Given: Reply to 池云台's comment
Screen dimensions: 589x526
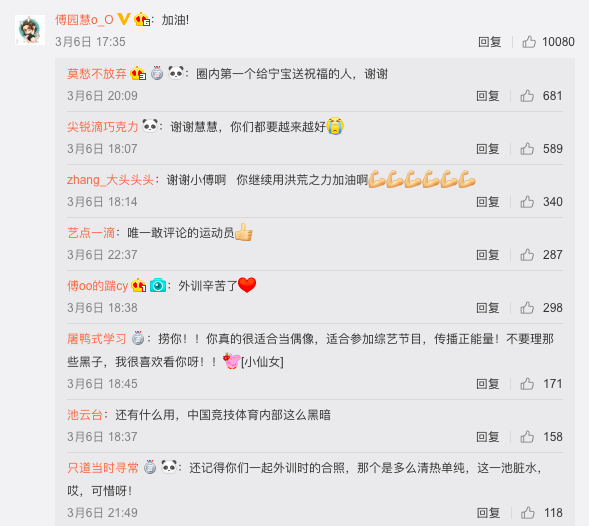Looking at the screenshot, I should [488, 437].
